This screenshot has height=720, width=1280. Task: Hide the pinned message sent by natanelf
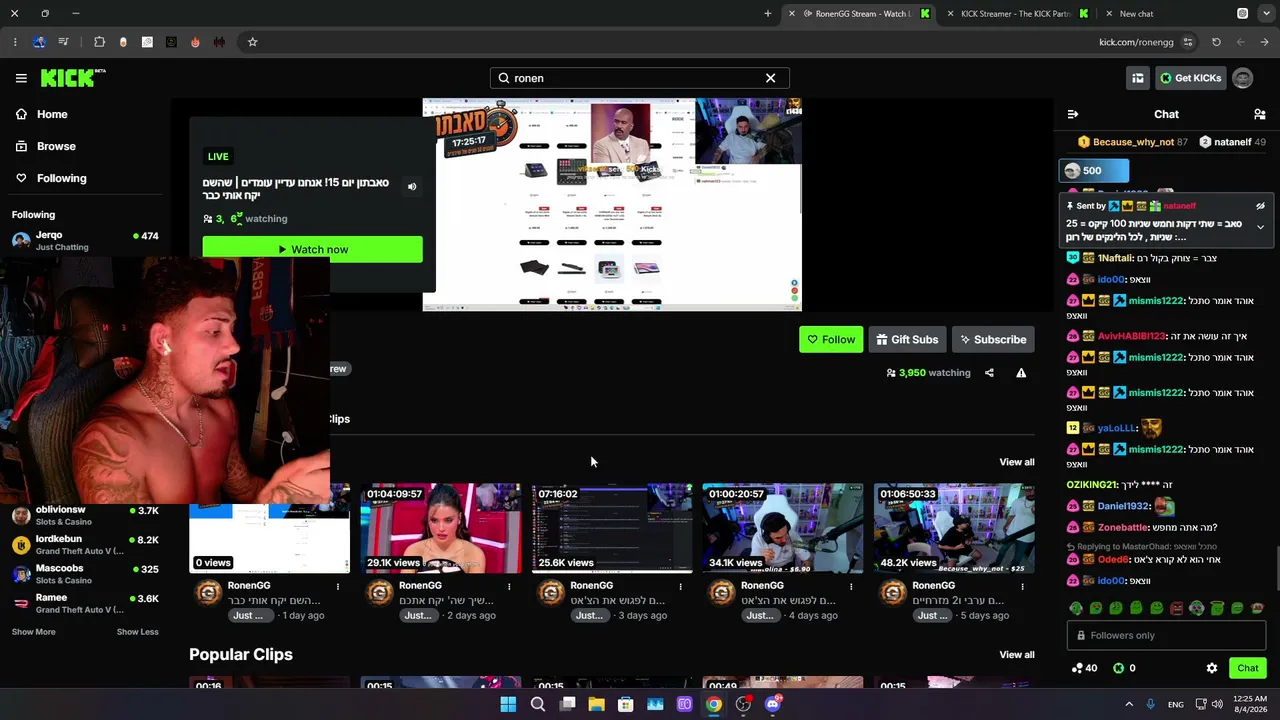pos(1260,206)
